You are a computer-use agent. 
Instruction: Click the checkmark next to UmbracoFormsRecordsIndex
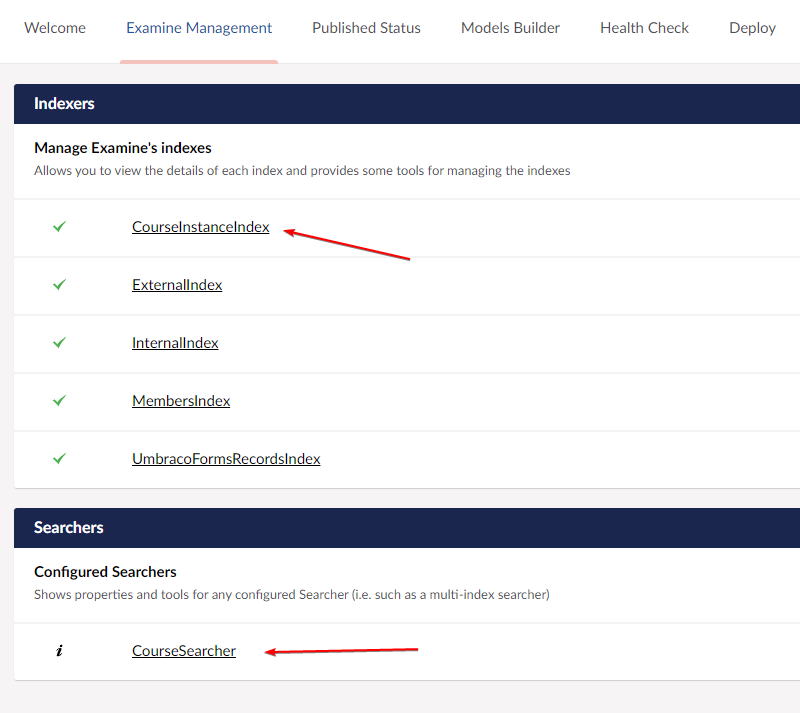tap(59, 459)
